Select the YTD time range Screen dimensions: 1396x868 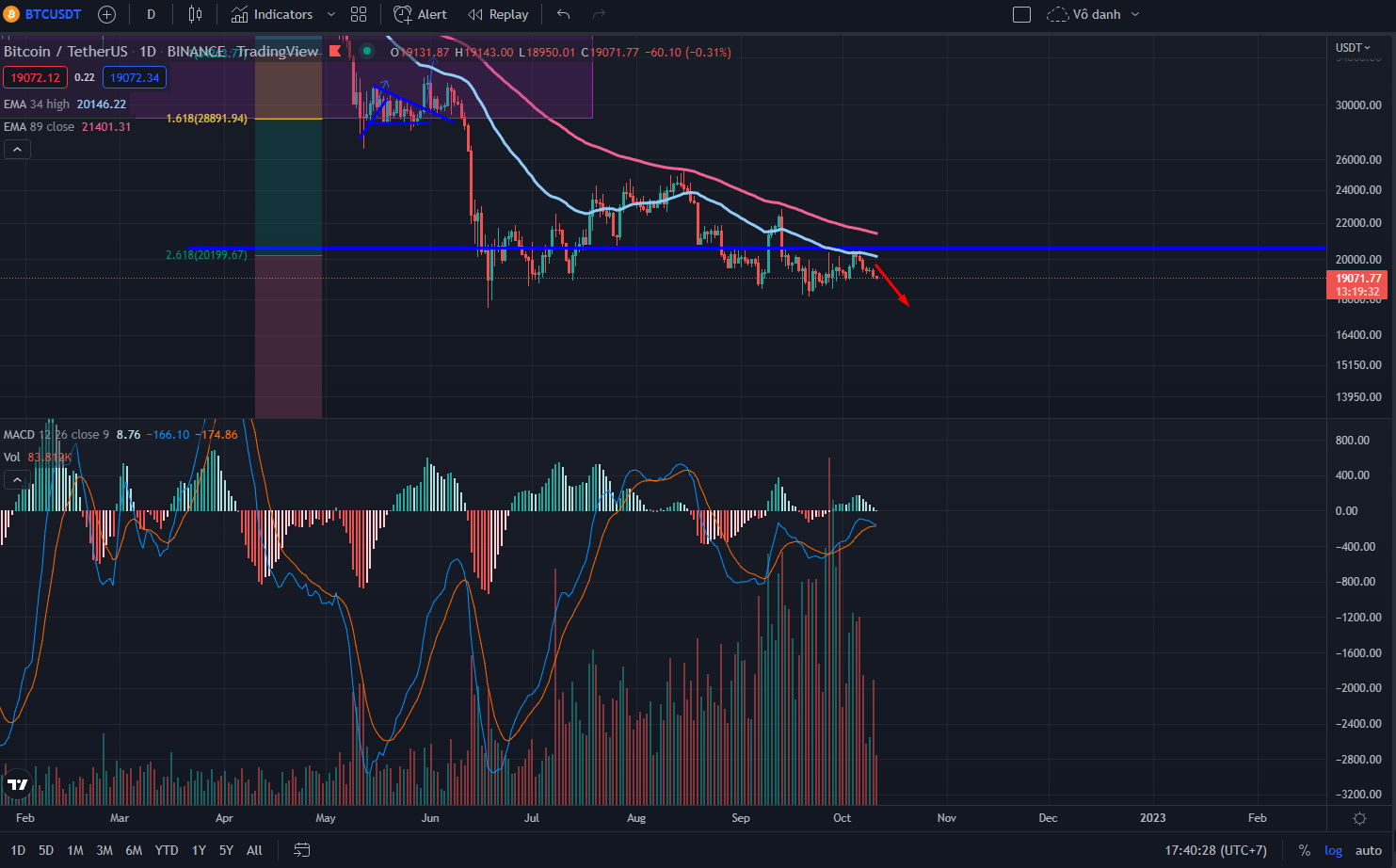tap(167, 850)
